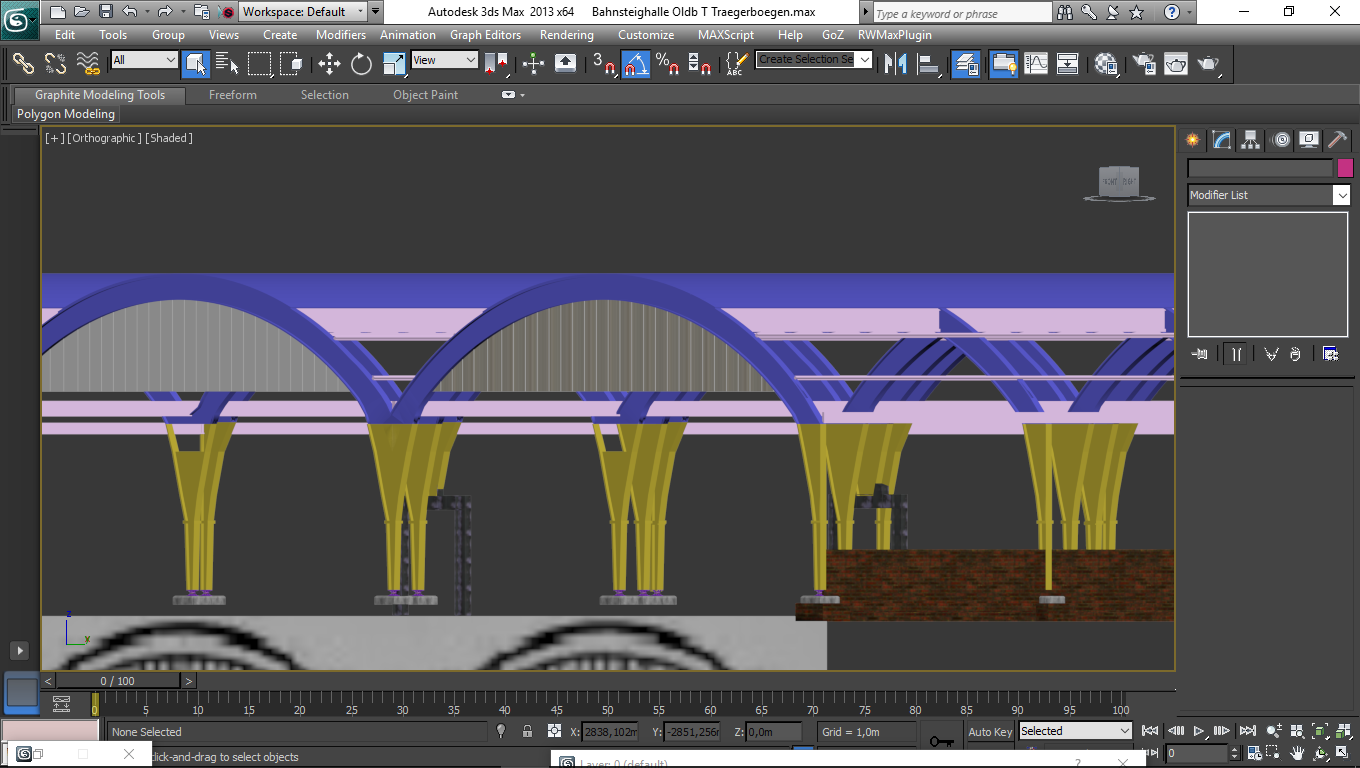1360x768 pixels.
Task: Open the Utilities hammer panel icon
Action: coord(1337,140)
